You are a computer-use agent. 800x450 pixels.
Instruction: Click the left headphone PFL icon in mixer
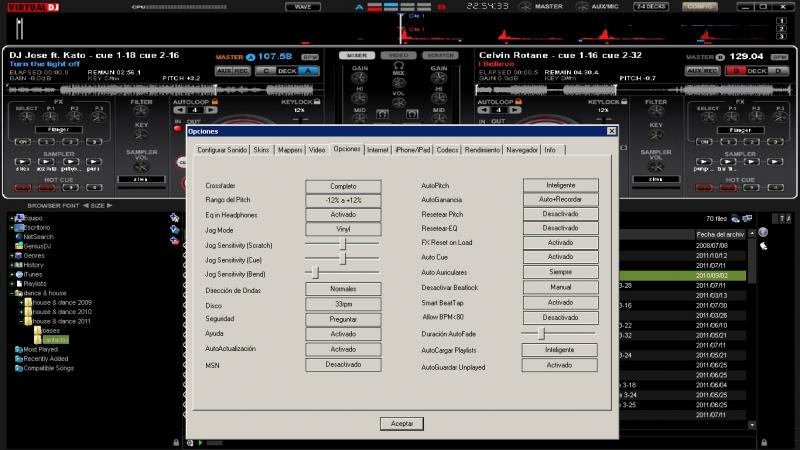382,114
